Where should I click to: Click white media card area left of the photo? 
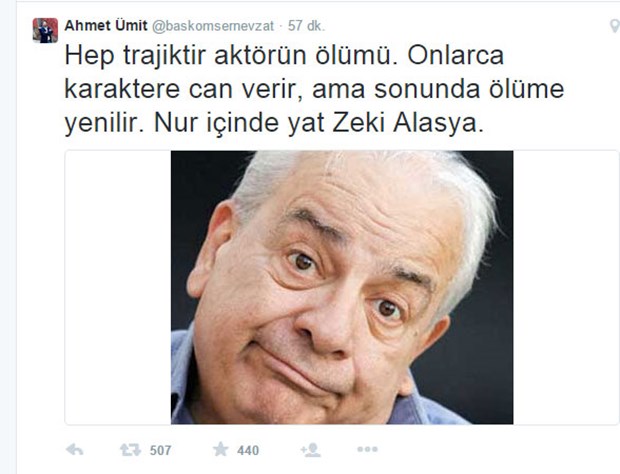[x=118, y=287]
